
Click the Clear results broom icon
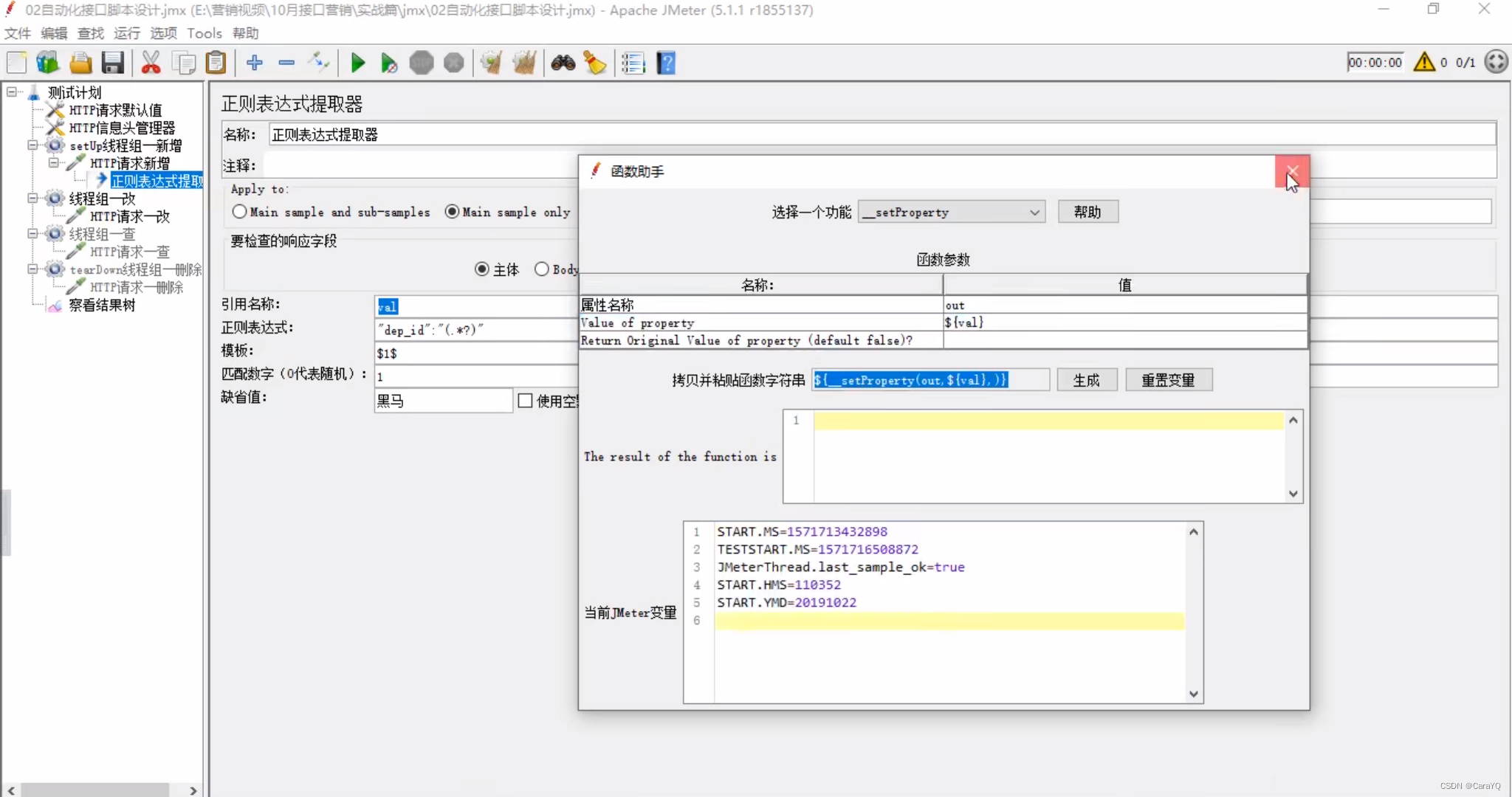click(x=491, y=63)
